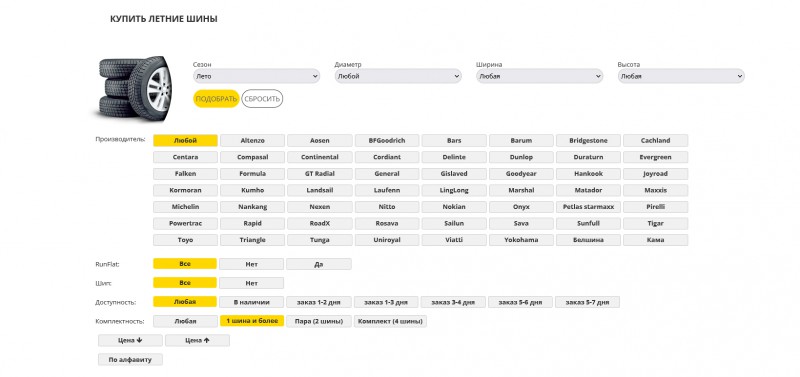The image size is (800, 377).
Task: Choose BFGoodrich brand filter
Action: [387, 140]
